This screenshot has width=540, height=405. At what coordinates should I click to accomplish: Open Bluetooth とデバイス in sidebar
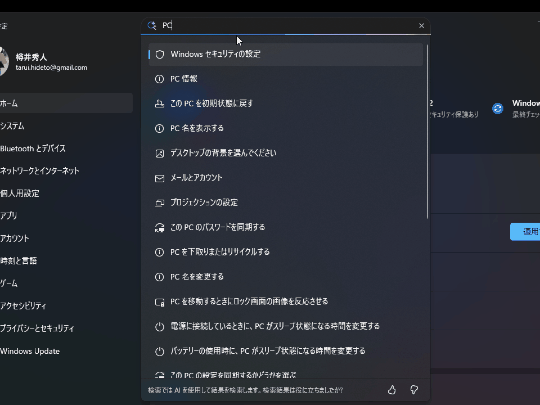tap(65, 148)
